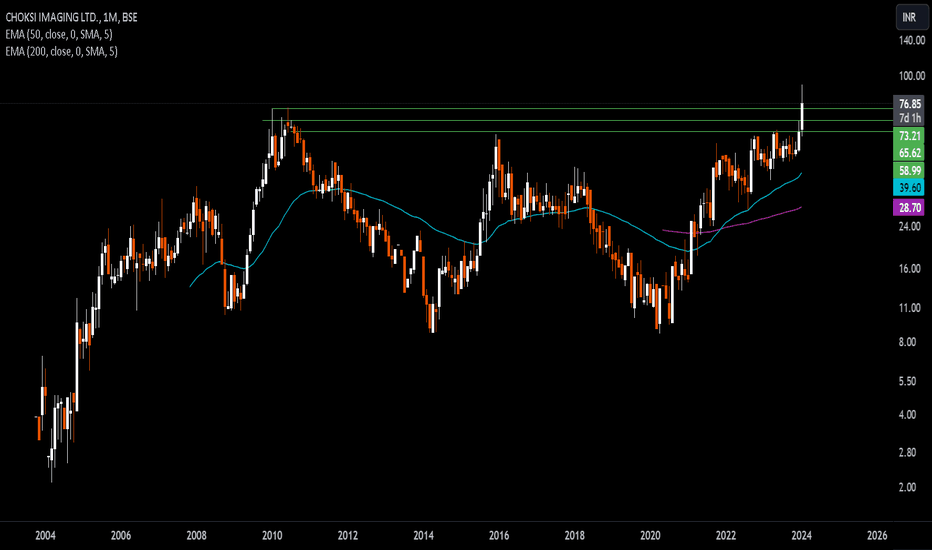Click the 2016 label on time axis
932x550 pixels.
point(499,535)
